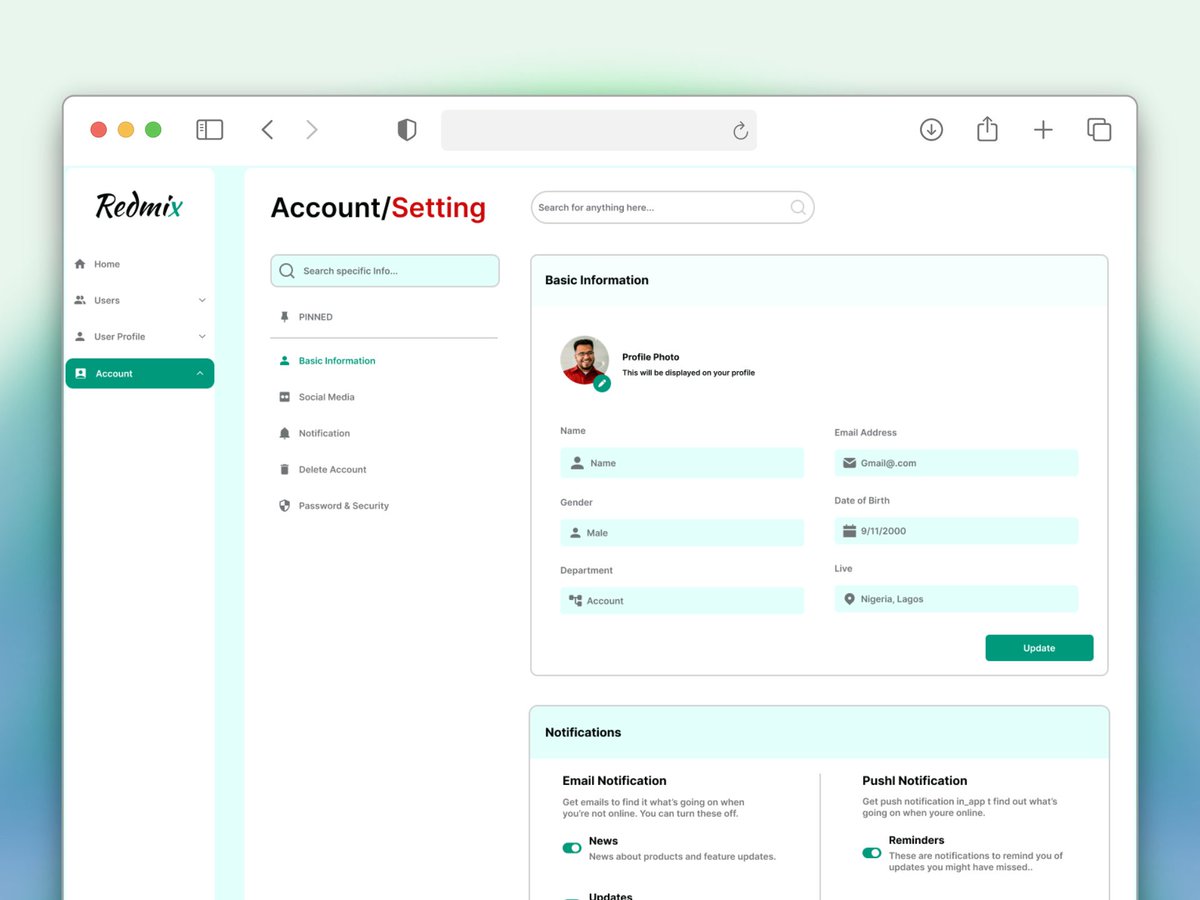Image resolution: width=1200 pixels, height=900 pixels.
Task: Open the Date of Birth field 9/11/2000
Action: click(x=956, y=531)
